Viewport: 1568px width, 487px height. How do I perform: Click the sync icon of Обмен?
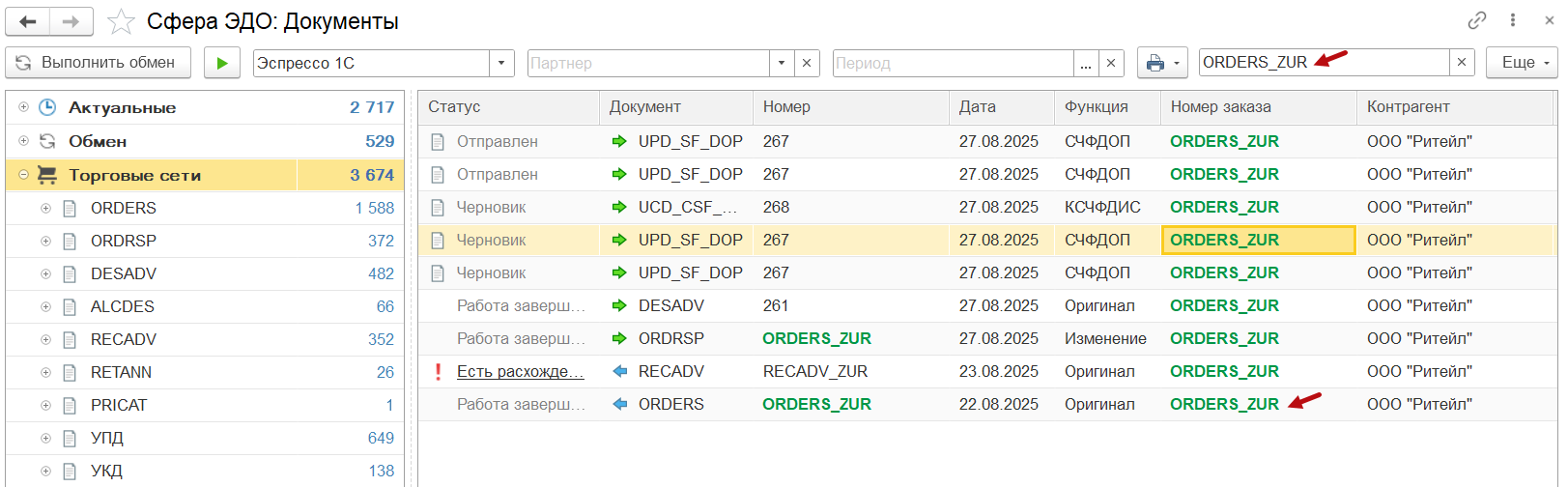pos(47,141)
